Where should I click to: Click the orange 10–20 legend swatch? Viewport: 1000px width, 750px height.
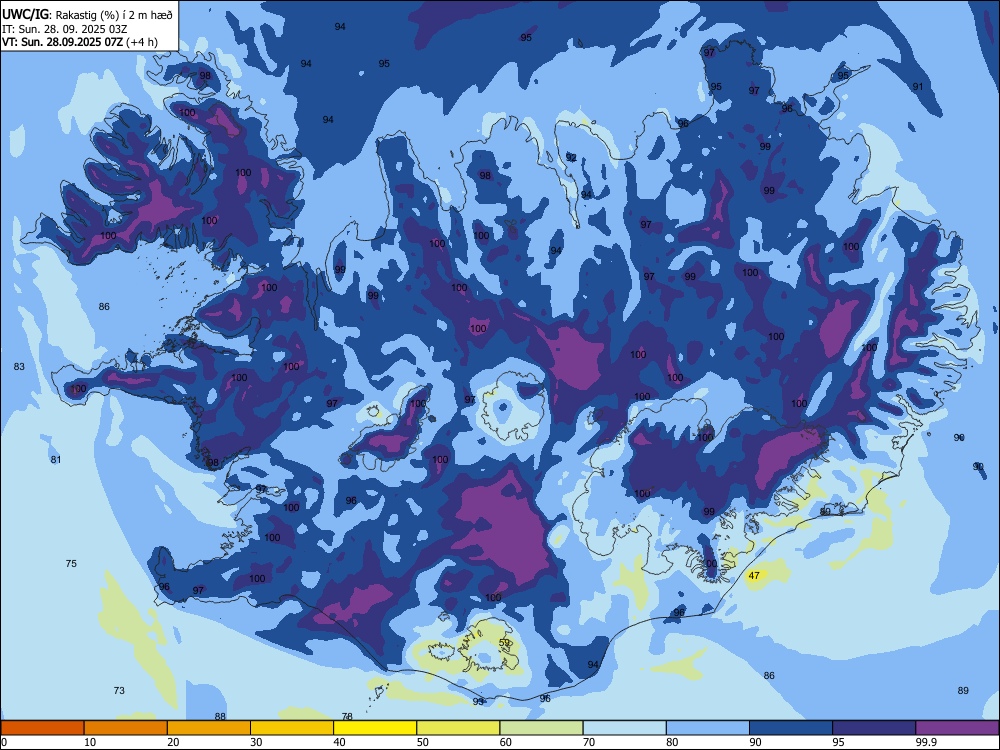[x=126, y=728]
